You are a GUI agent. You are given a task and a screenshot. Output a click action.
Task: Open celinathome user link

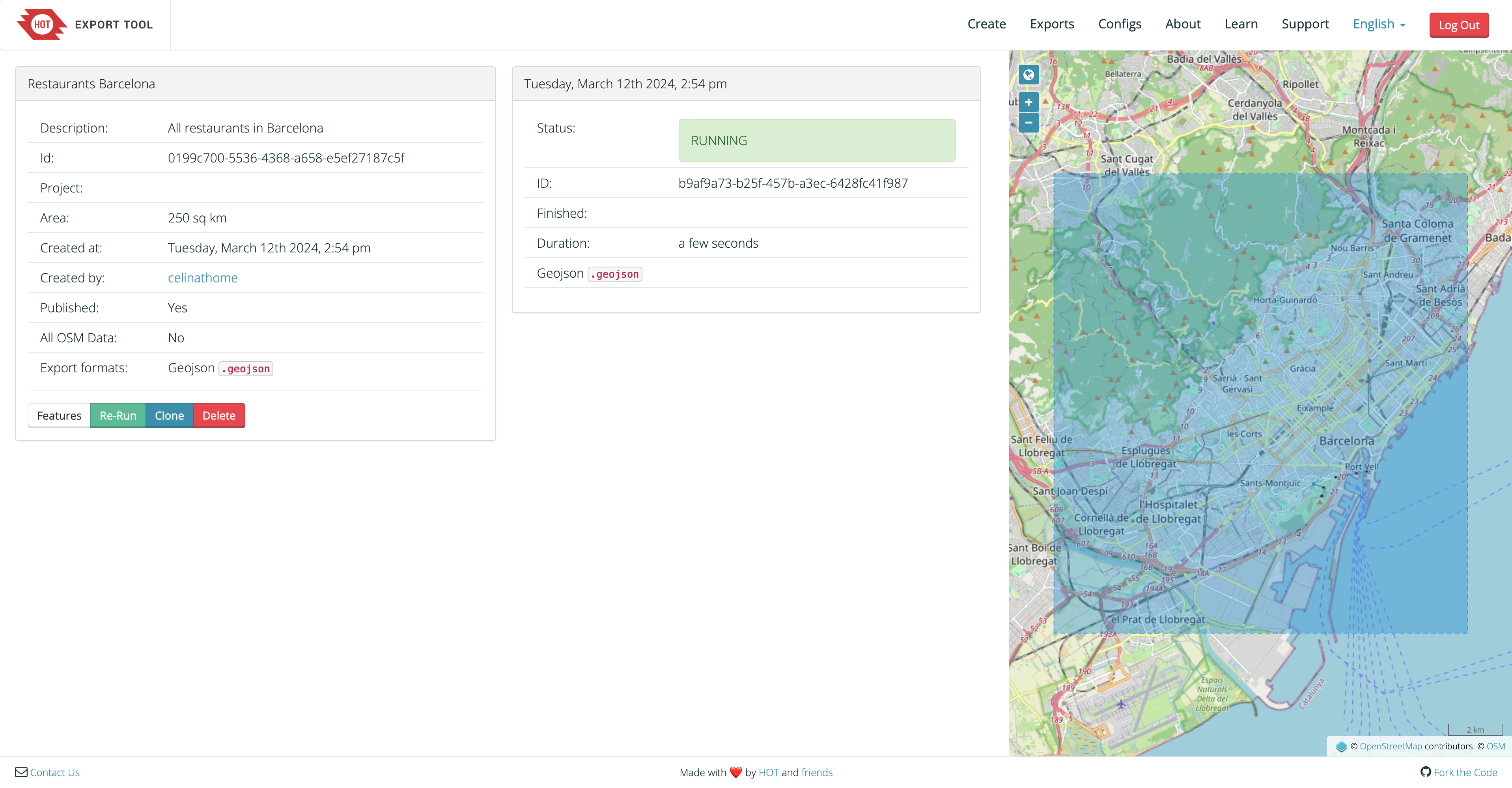click(x=202, y=278)
